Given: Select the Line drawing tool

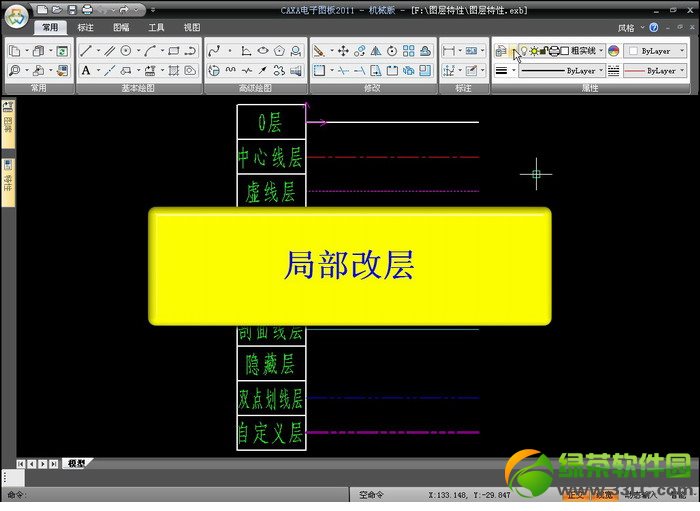Looking at the screenshot, I should coord(86,51).
